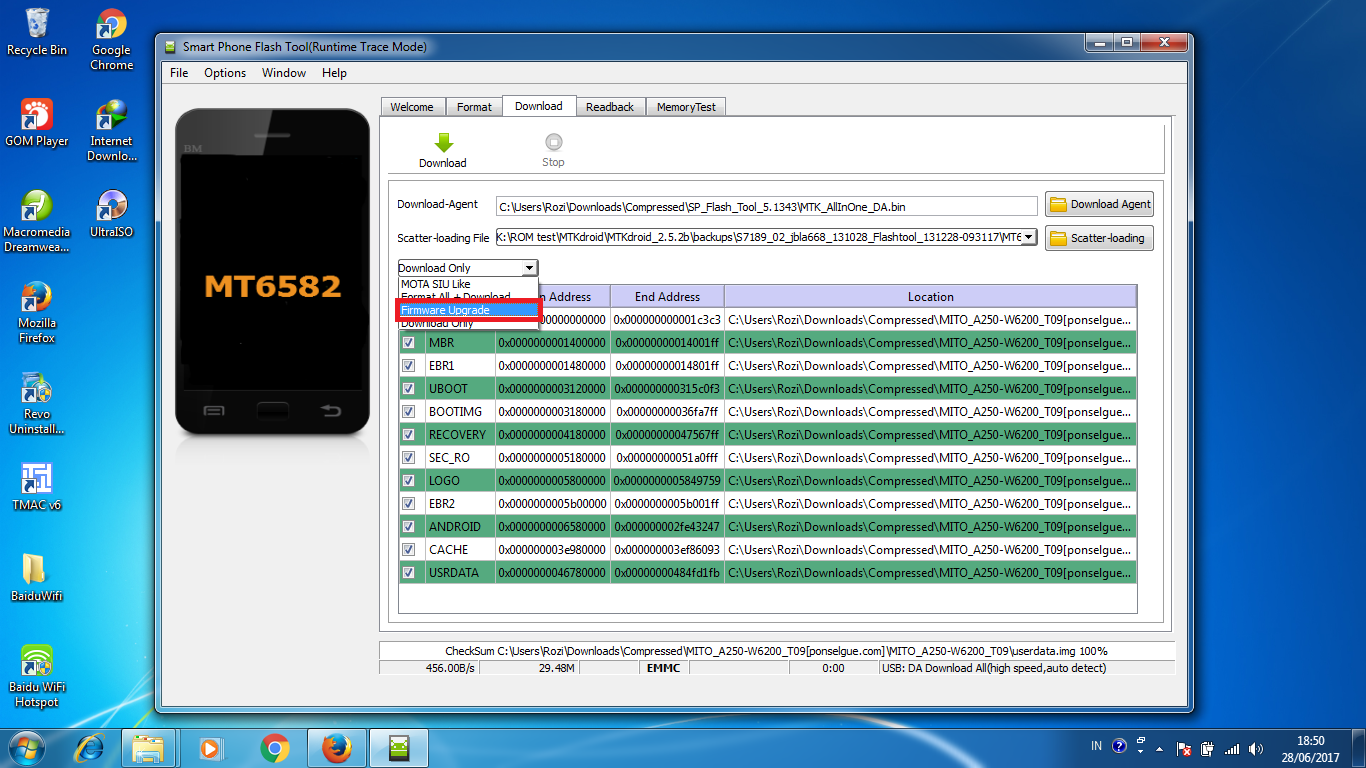Select the GOM Player desktop icon

37,123
